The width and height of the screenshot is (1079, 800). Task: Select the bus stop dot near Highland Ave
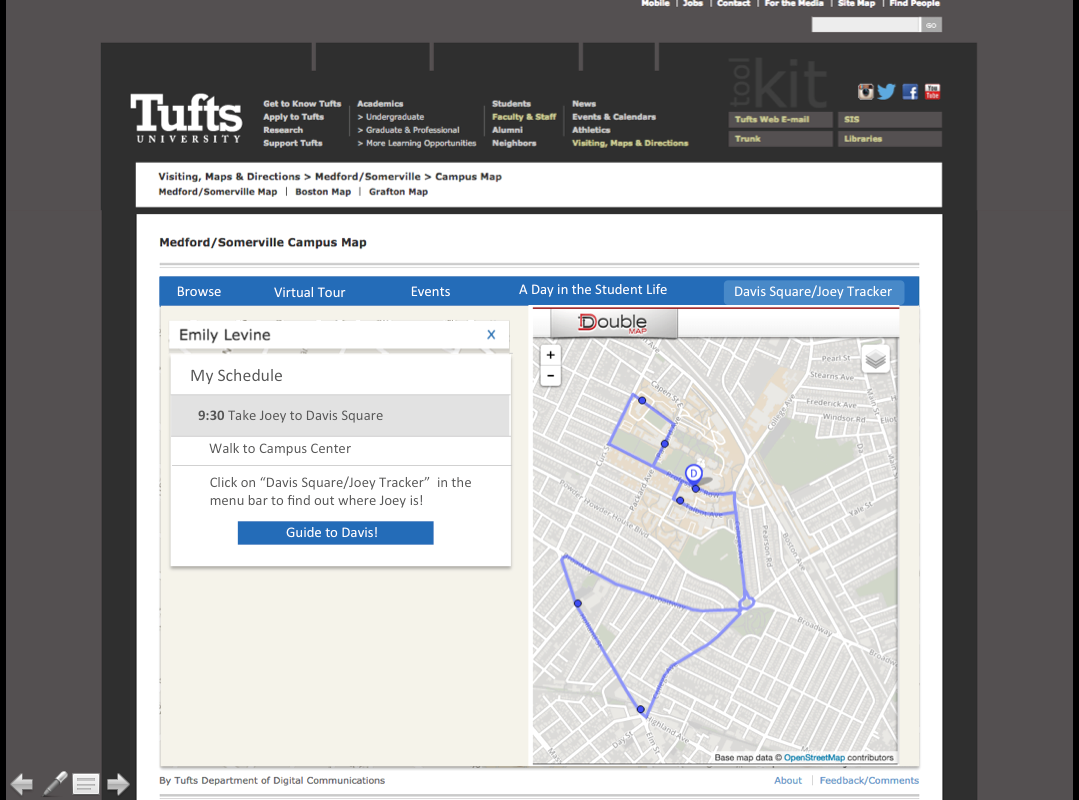[641, 709]
